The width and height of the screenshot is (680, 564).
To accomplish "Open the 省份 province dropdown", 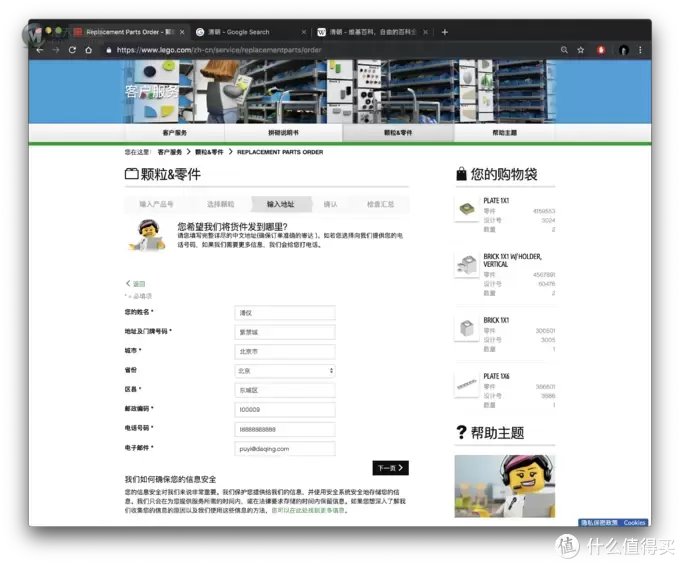I will tap(285, 371).
